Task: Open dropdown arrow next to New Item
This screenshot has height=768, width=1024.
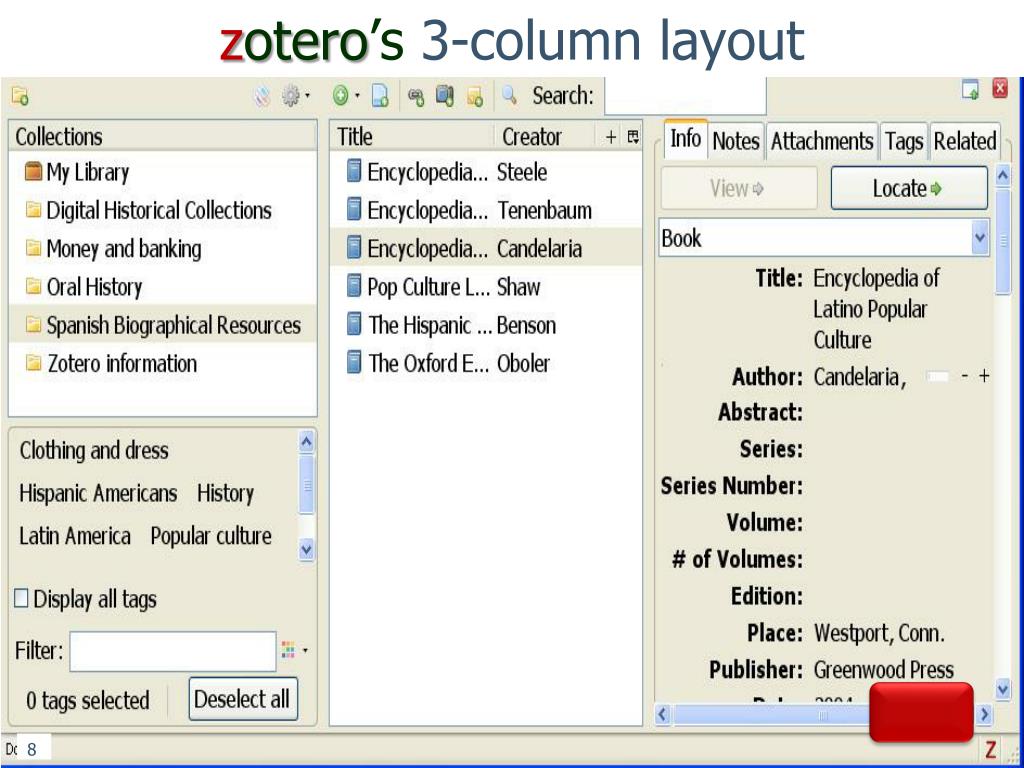Action: point(357,97)
